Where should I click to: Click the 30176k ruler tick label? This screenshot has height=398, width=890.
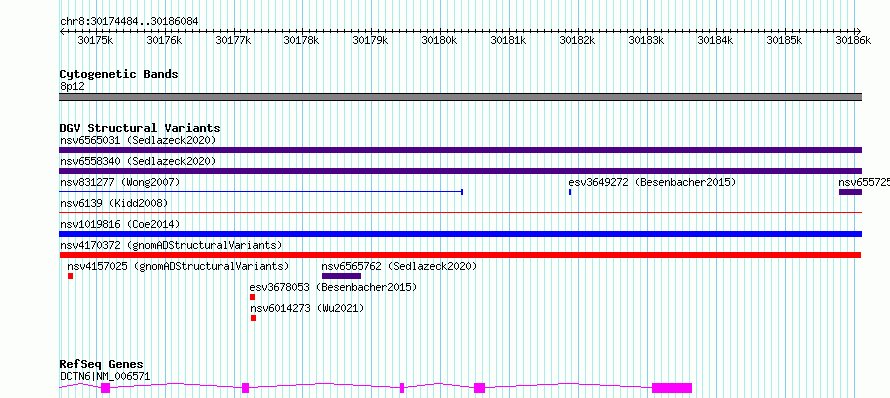(x=165, y=40)
